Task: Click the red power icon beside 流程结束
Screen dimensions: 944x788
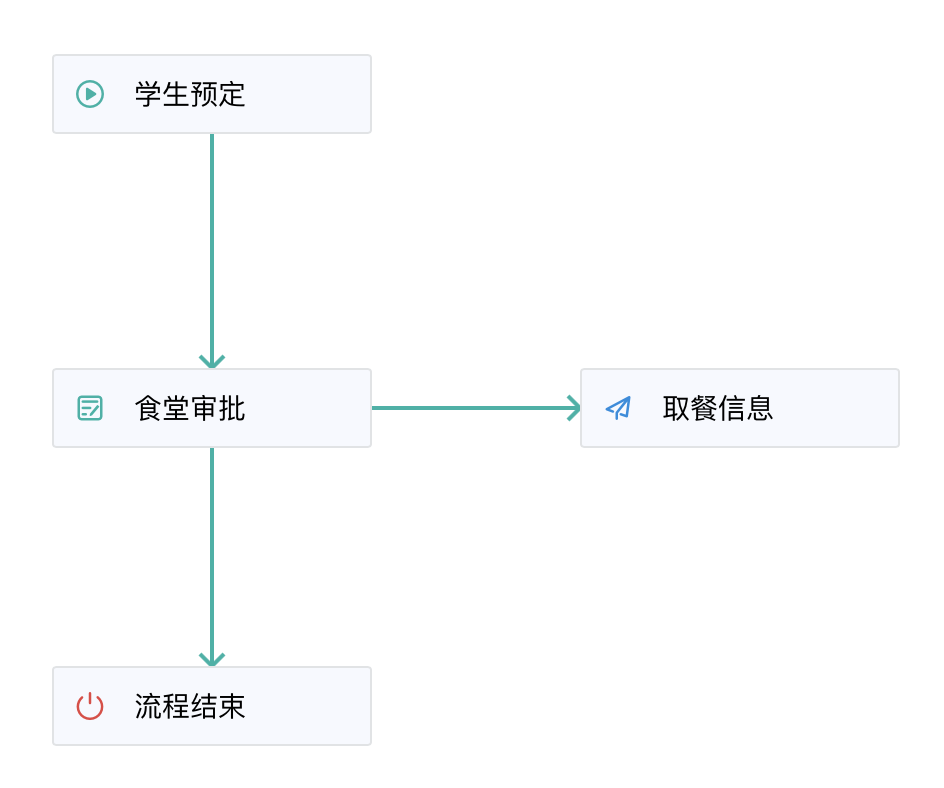Action: click(x=90, y=706)
